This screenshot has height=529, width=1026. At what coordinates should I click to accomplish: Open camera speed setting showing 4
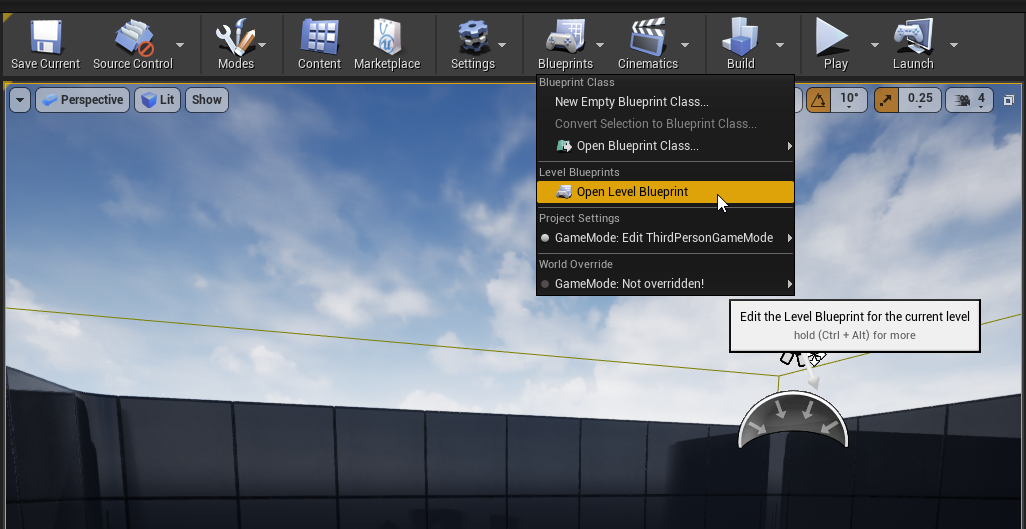pos(970,100)
